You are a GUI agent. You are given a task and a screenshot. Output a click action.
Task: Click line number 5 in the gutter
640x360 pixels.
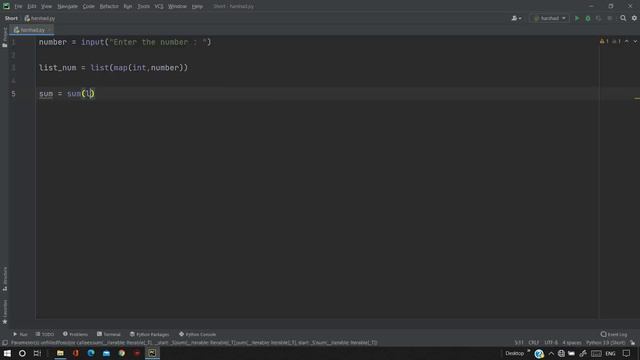[x=13, y=94]
